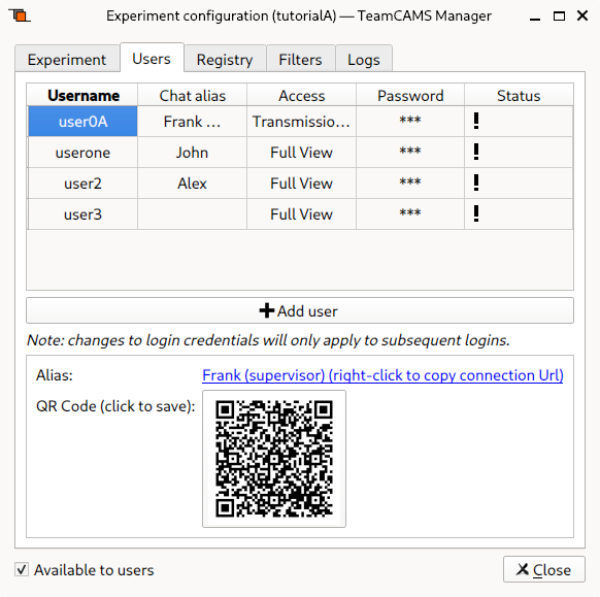Select the user0A username cell
600x597 pixels.
coord(83,121)
